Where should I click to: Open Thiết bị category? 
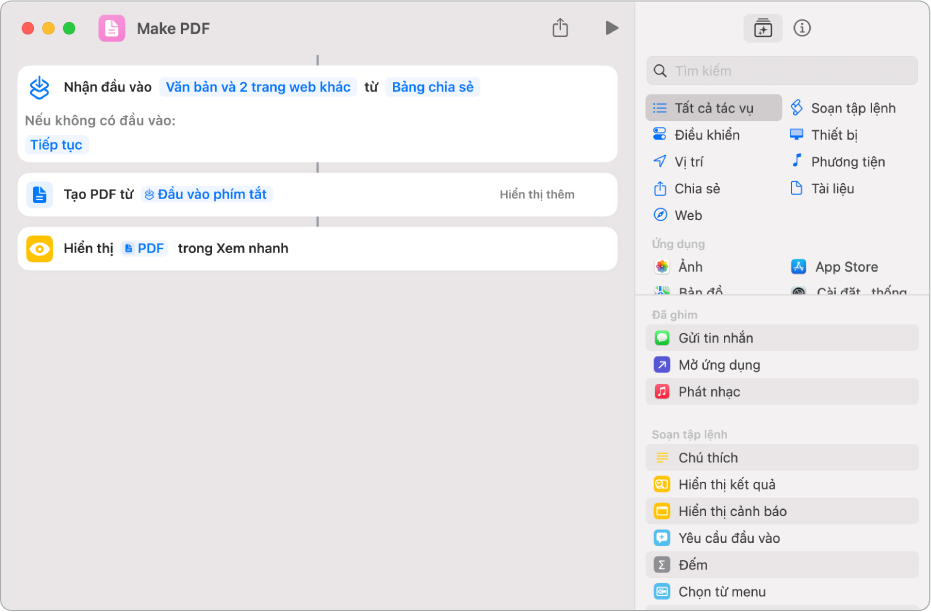824,135
